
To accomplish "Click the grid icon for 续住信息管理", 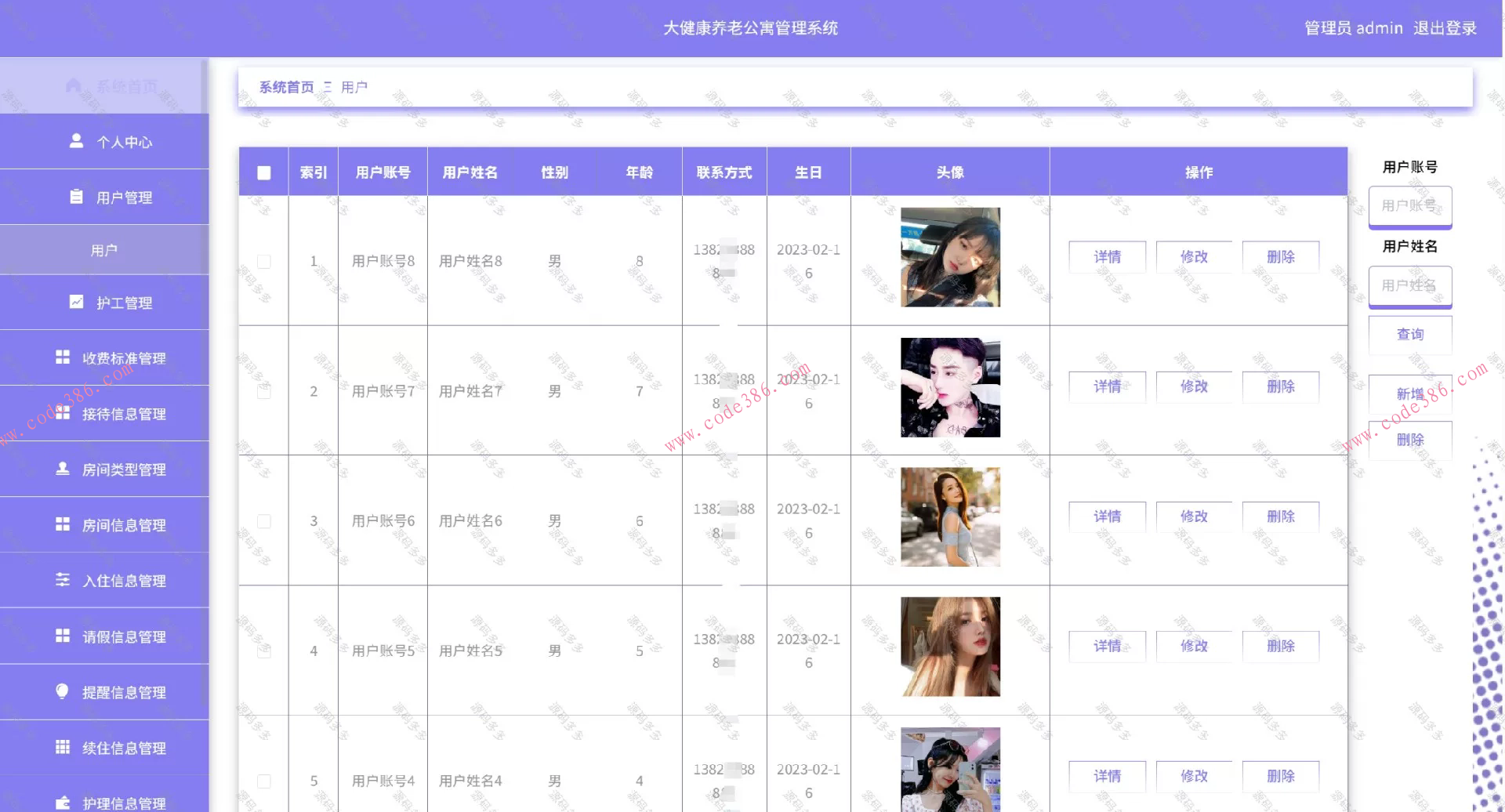I will tap(63, 747).
